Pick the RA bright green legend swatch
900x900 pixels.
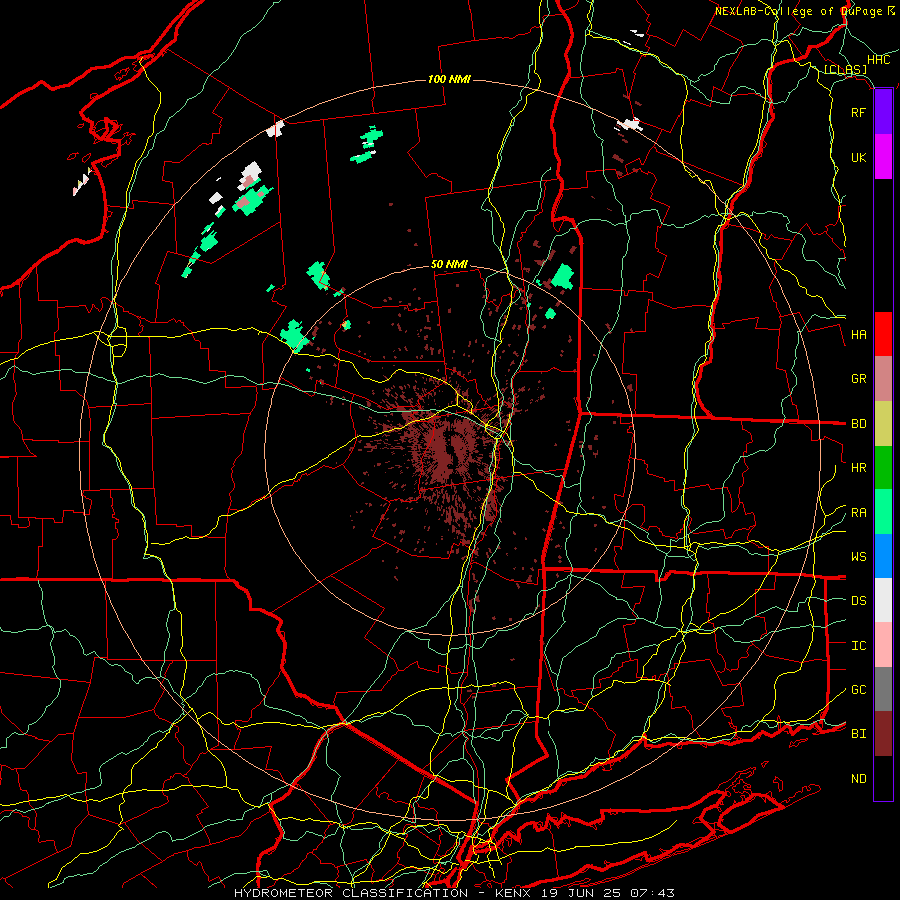click(883, 512)
